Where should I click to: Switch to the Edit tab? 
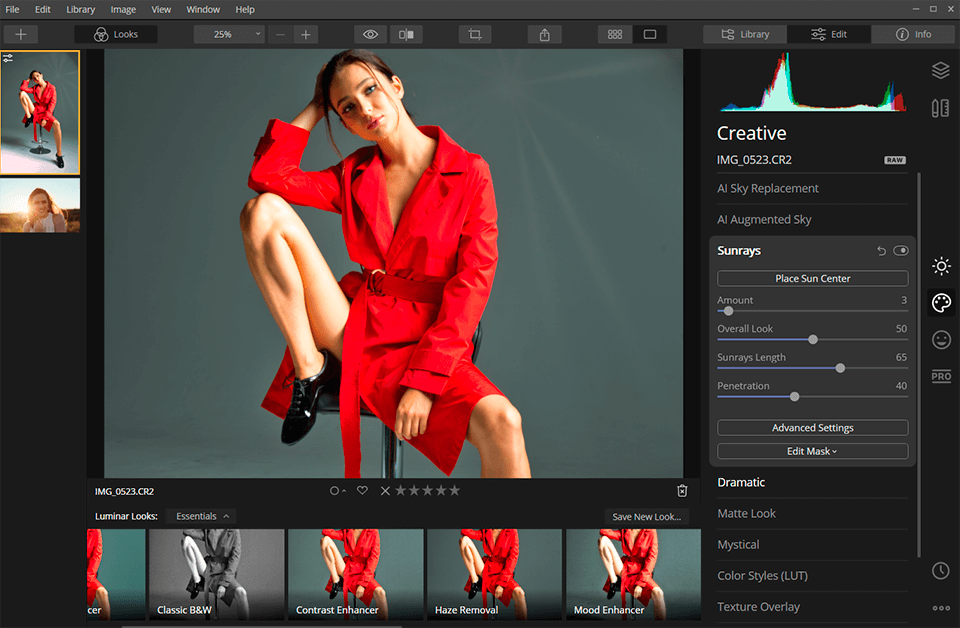click(828, 33)
